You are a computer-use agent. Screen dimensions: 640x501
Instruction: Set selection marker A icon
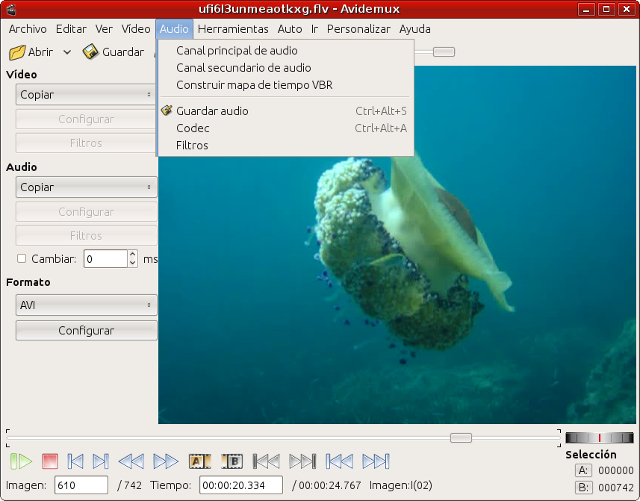pyautogui.click(x=199, y=461)
